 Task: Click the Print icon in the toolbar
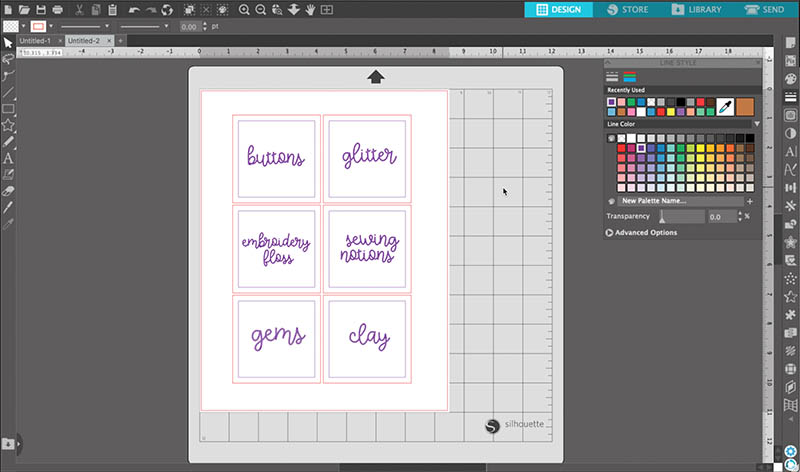pos(58,10)
